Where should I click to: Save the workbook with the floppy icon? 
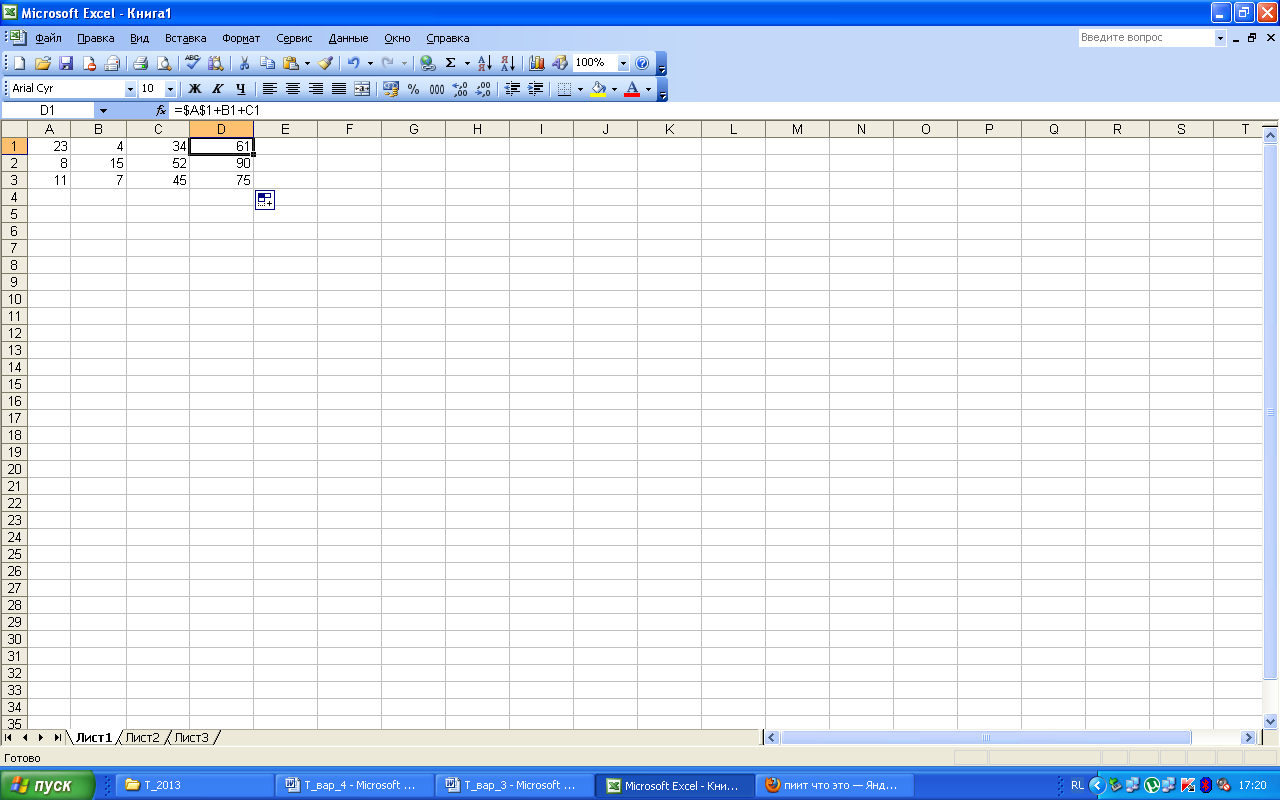(66, 63)
